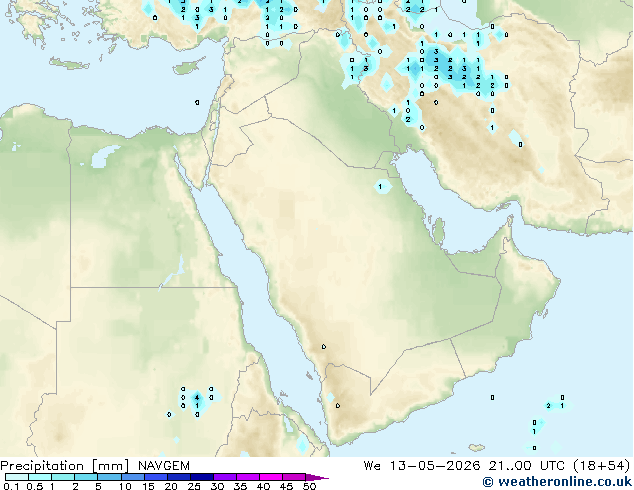Pick the 25–30 mm legend color swatch
Screen dimensions: 634x490
click(x=201, y=477)
